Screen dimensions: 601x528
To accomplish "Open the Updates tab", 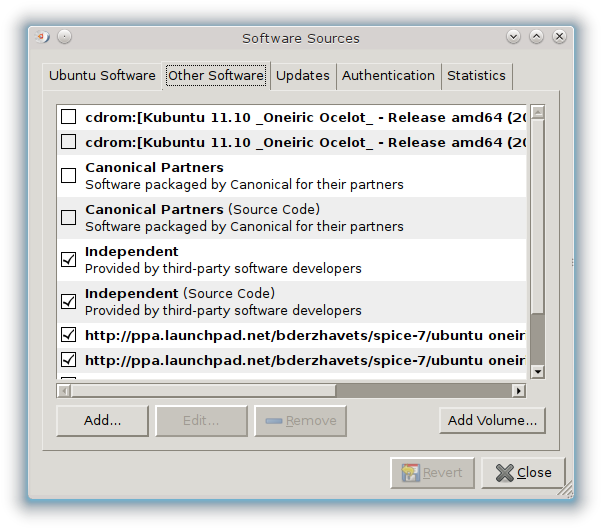I will click(302, 76).
